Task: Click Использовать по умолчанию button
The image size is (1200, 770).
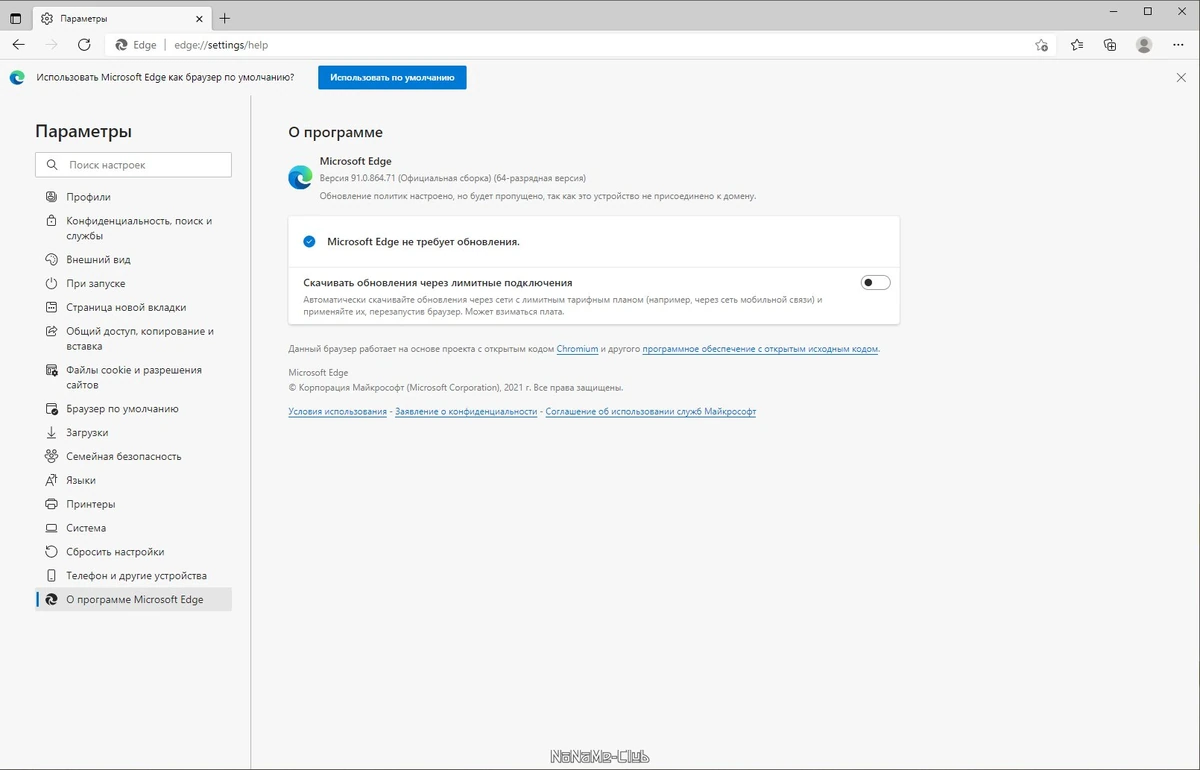Action: coord(392,77)
